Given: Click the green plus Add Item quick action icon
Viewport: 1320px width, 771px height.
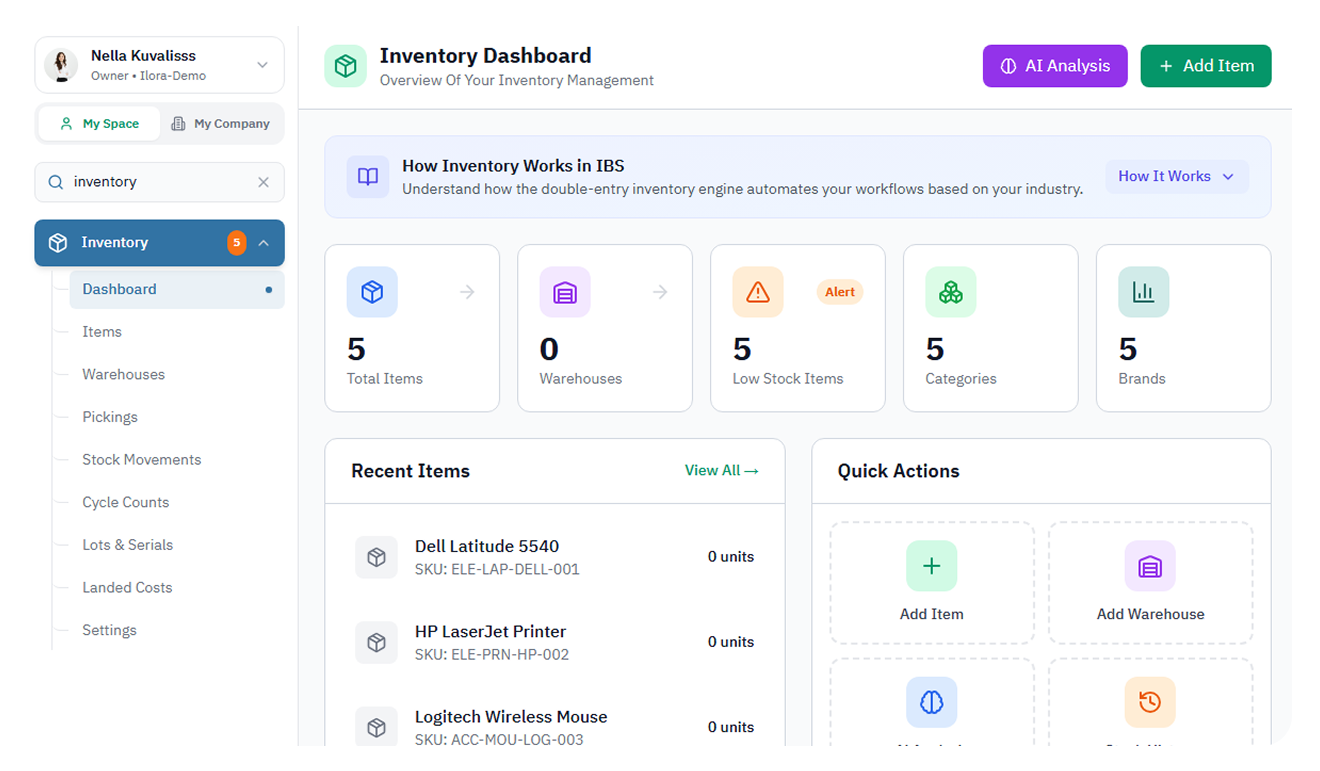Looking at the screenshot, I should point(932,566).
